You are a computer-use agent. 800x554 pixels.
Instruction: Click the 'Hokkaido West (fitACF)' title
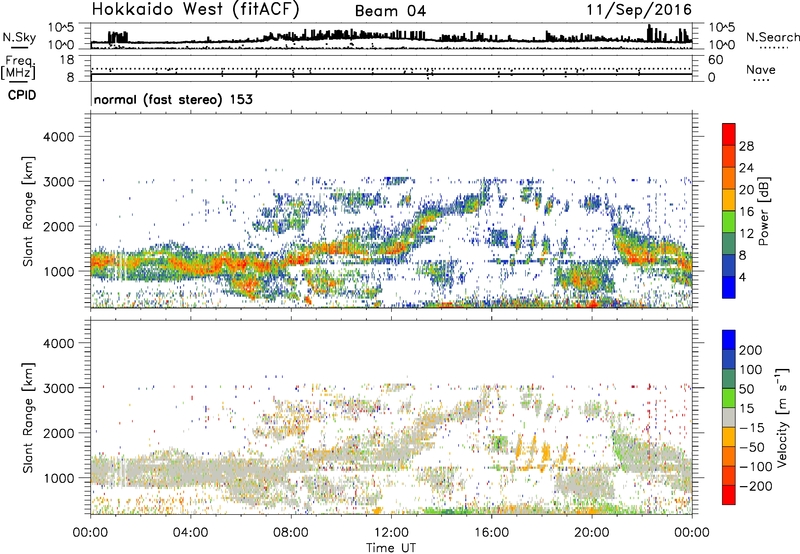195,10
